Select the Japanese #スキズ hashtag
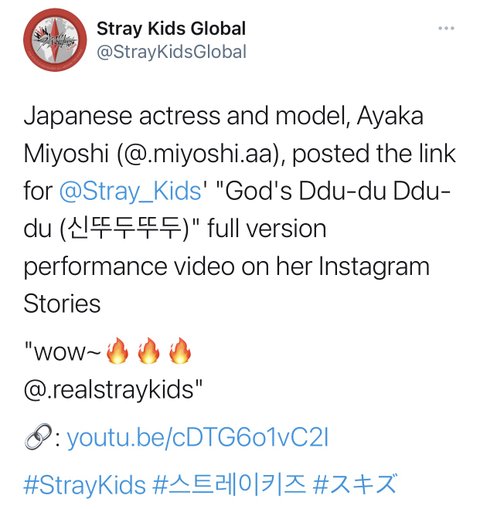480x509 pixels. [355, 485]
